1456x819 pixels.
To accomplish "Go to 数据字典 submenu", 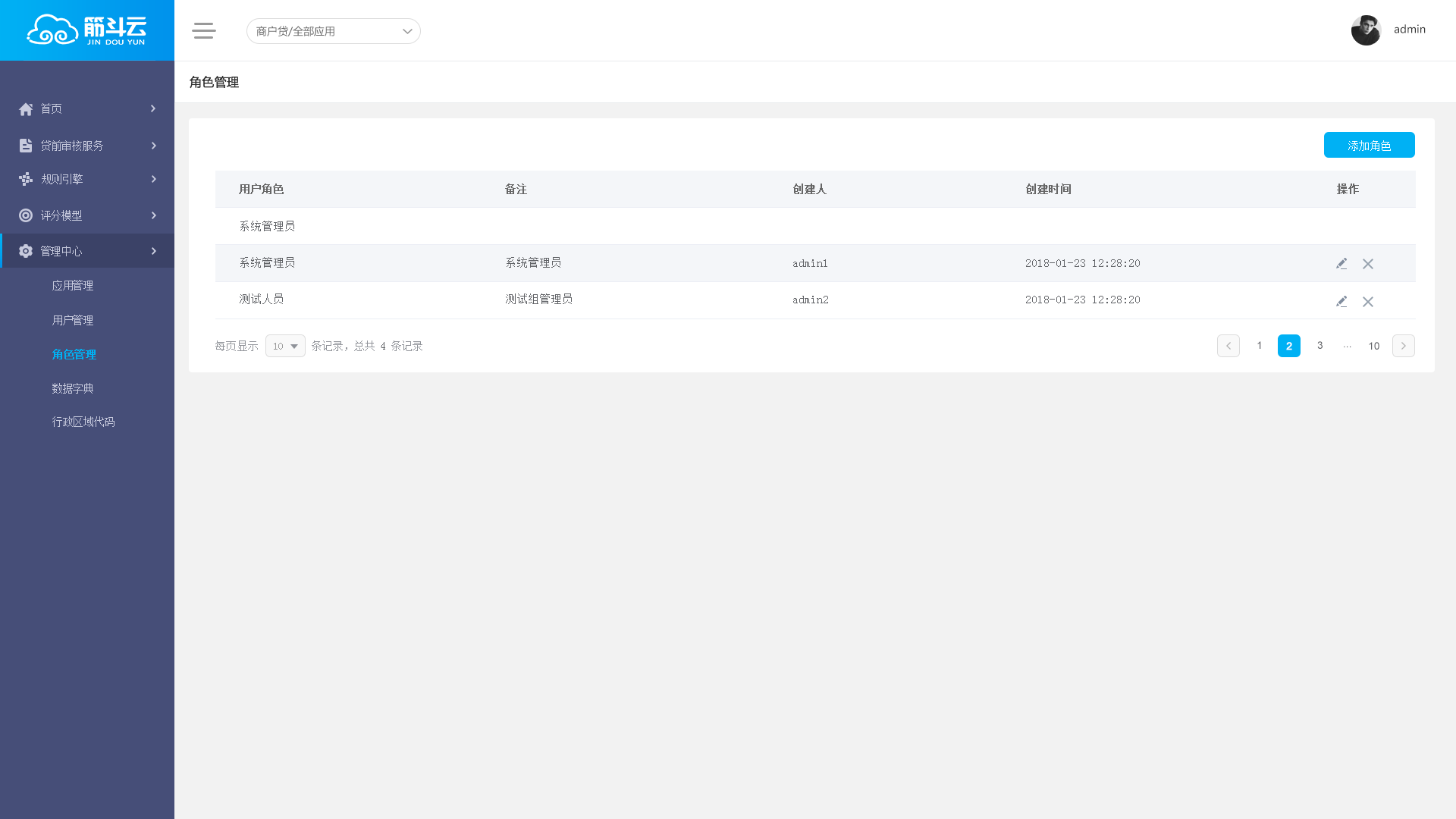I will tap(73, 389).
